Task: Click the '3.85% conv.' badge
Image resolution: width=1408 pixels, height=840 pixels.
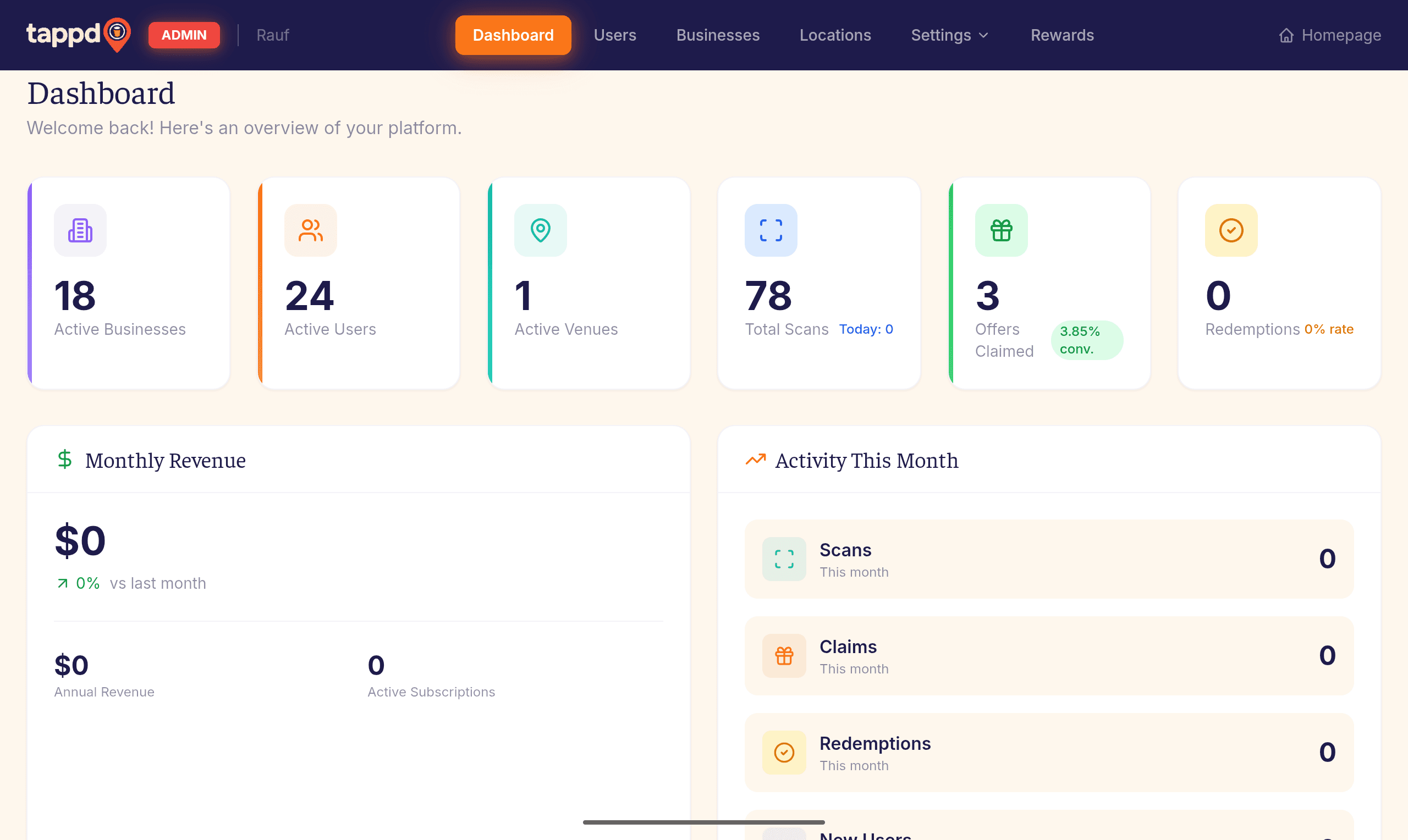Action: pos(1087,340)
